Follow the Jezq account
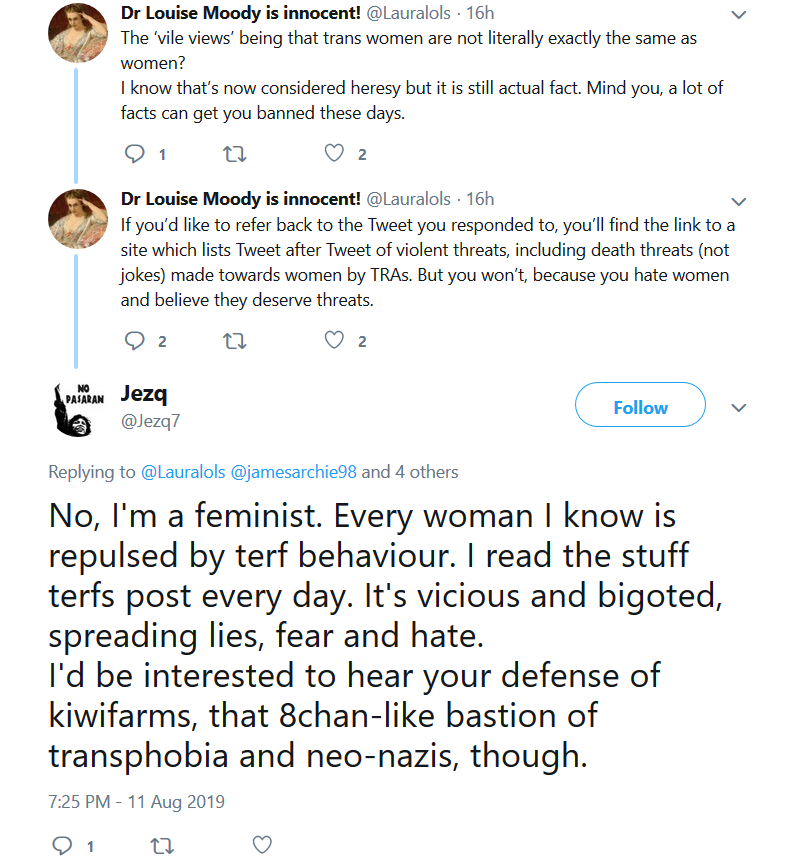This screenshot has height=864, width=793. [x=640, y=404]
